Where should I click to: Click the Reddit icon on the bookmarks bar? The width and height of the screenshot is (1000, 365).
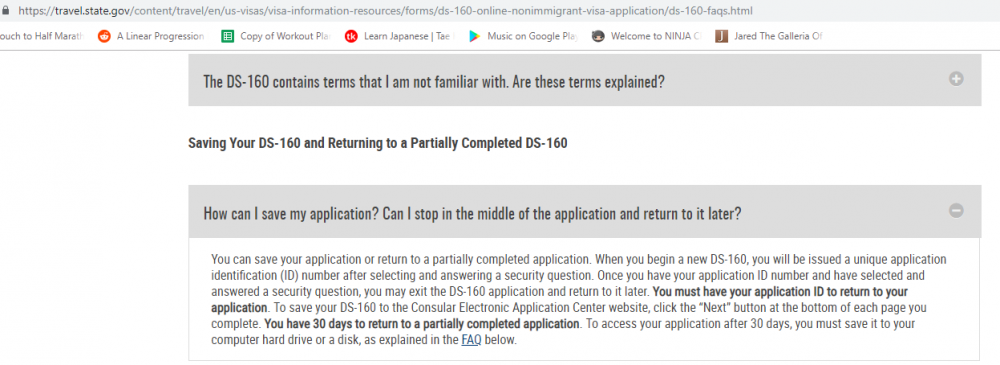click(104, 36)
